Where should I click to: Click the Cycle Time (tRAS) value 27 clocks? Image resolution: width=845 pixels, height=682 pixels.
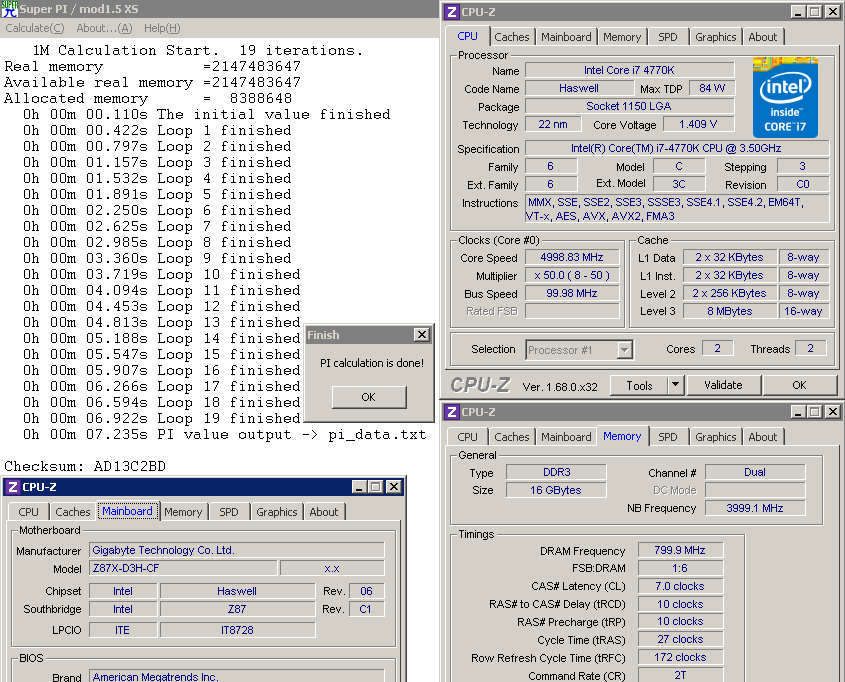pyautogui.click(x=680, y=639)
